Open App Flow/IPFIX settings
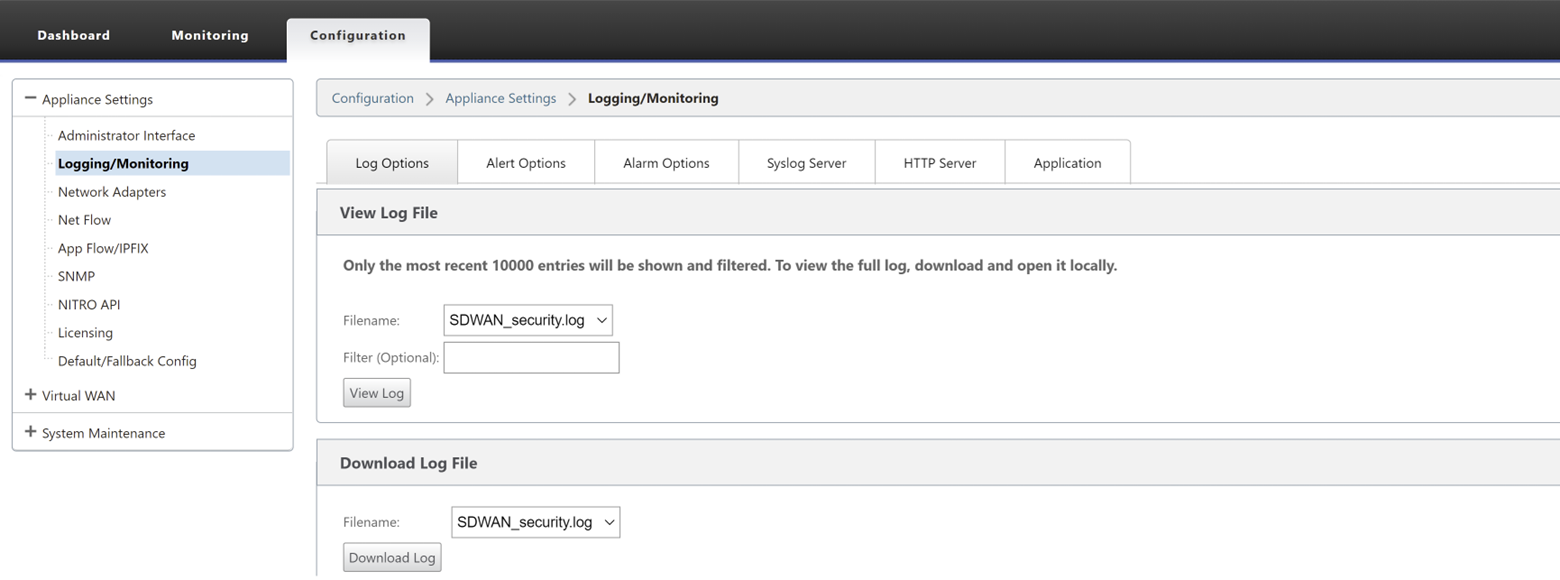 (x=103, y=248)
